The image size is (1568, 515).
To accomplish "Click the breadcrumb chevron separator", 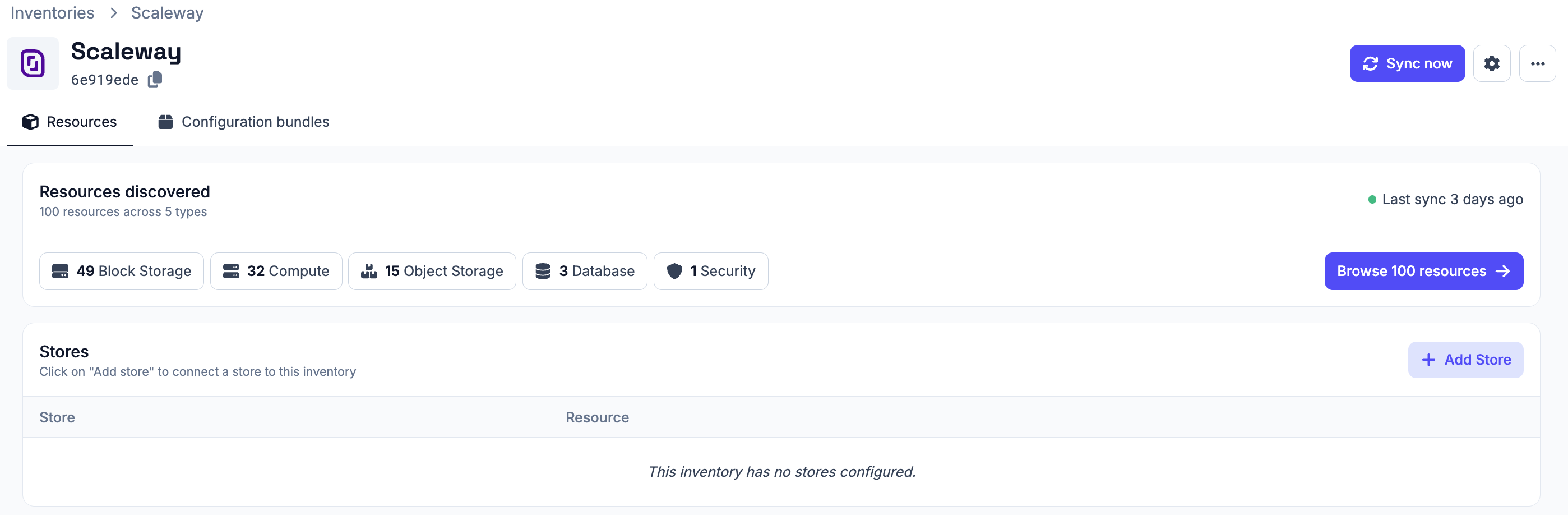I will [x=113, y=13].
